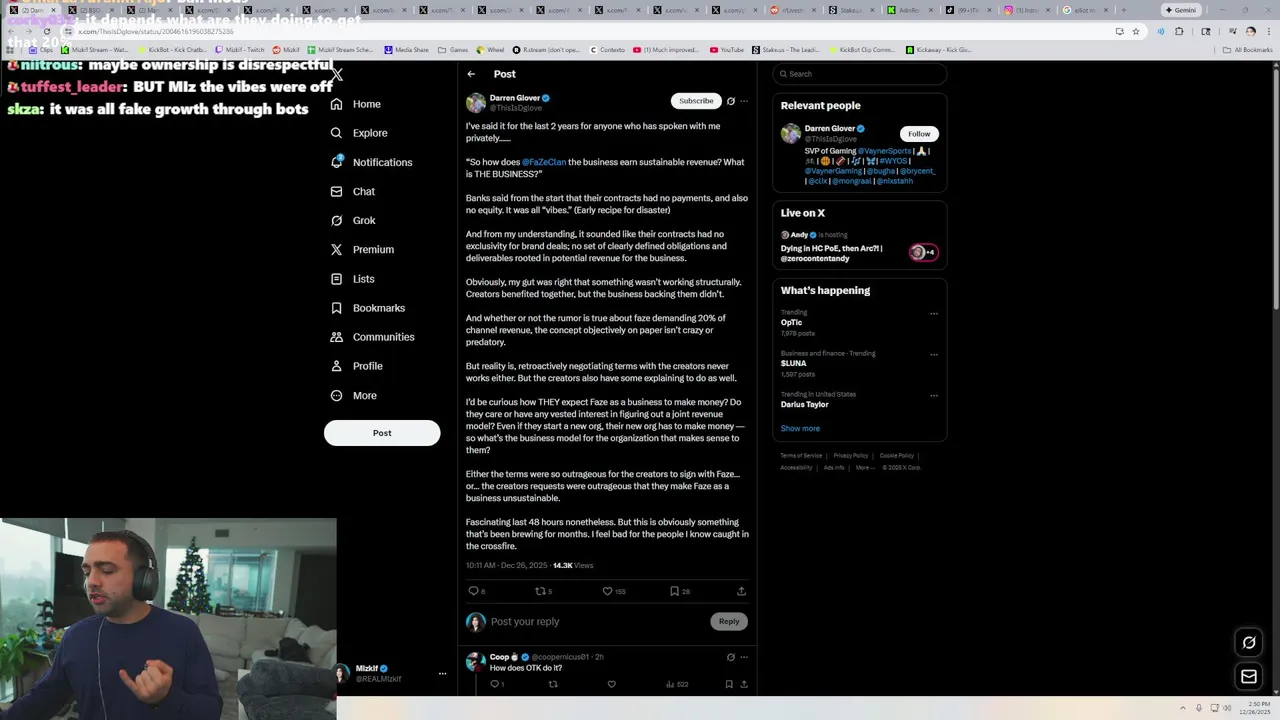Click reply icon on main post
The width and height of the screenshot is (1280, 720).
pos(474,591)
